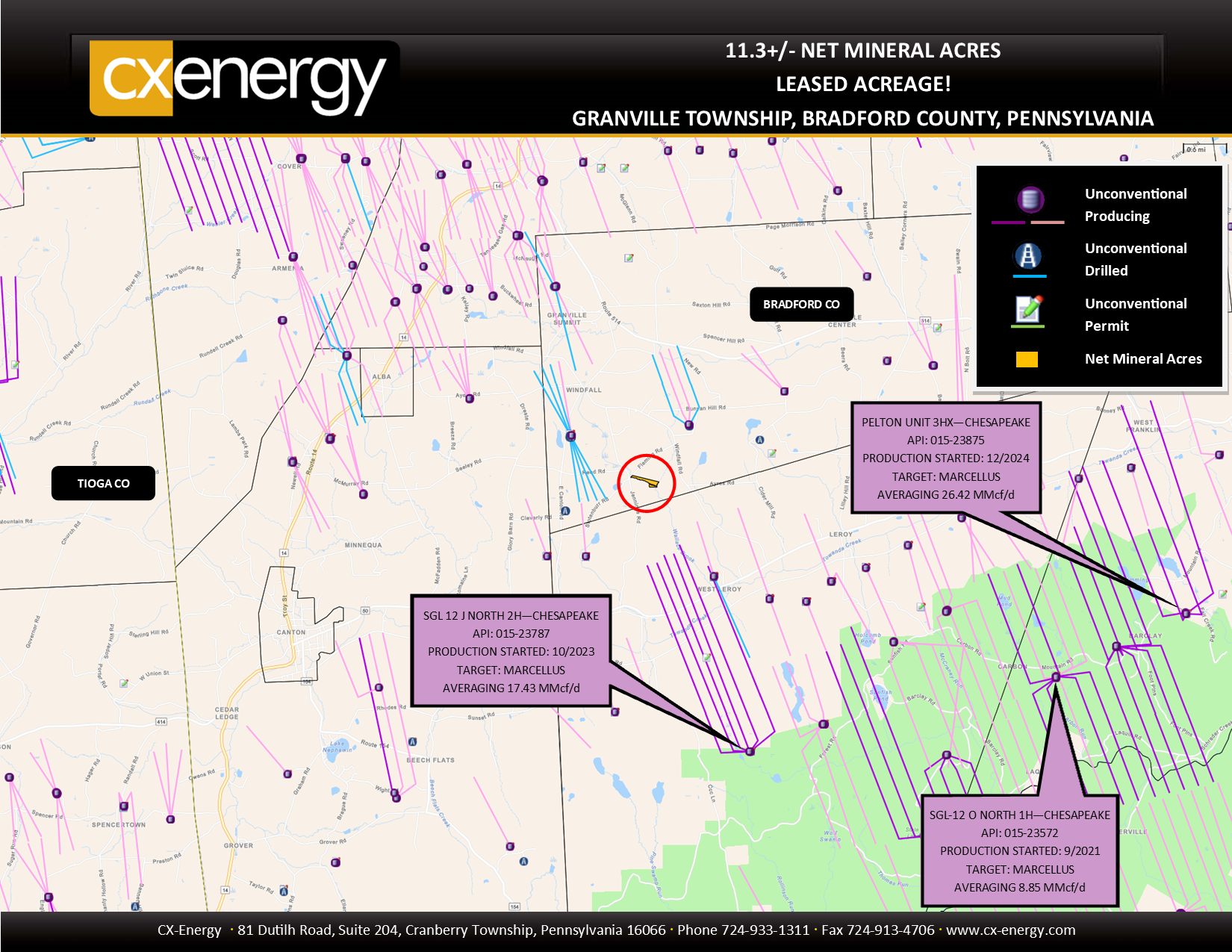Click the '11.3+/- NET MINERAL ACRES' heading

click(863, 51)
